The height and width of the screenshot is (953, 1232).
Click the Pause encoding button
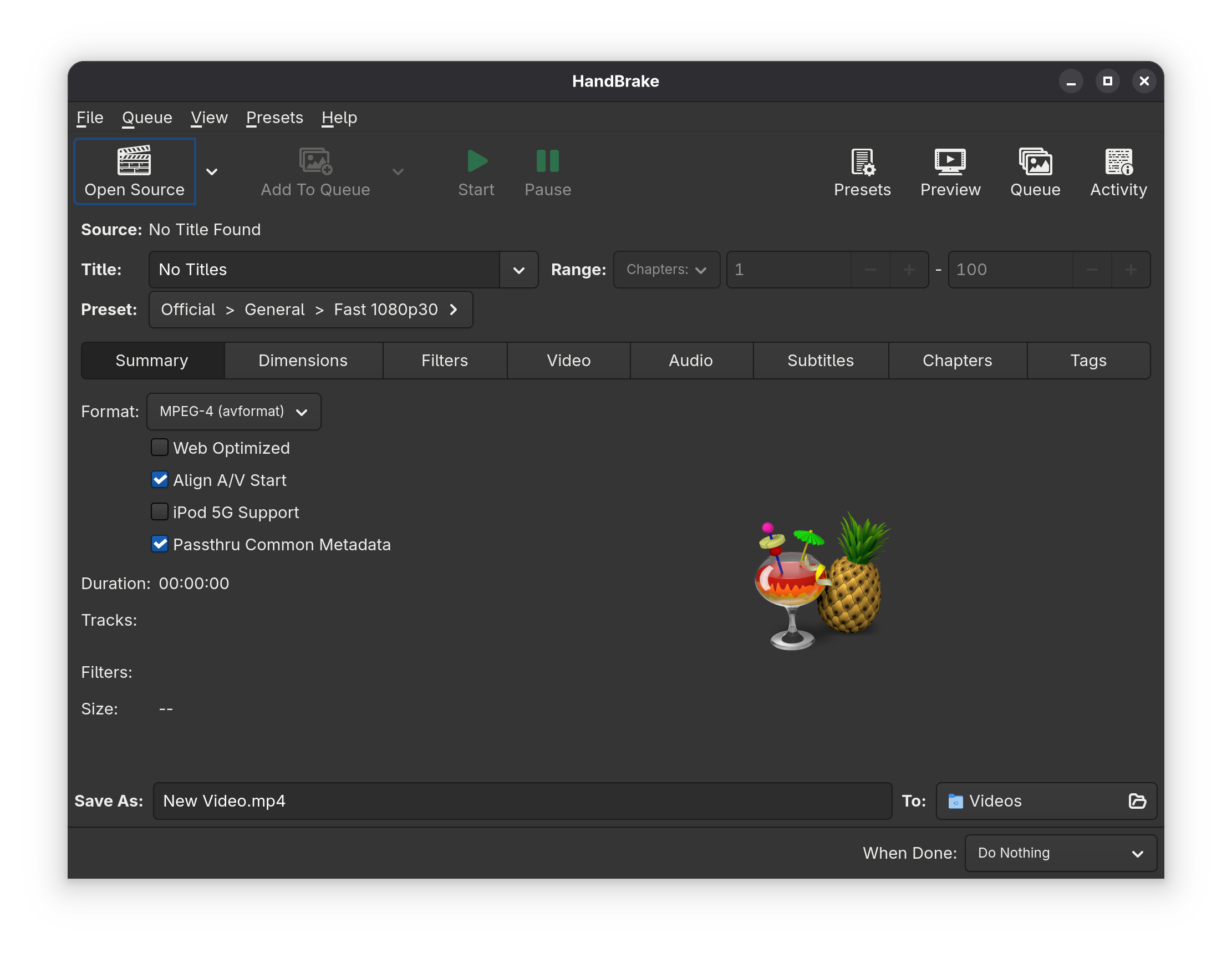click(548, 171)
